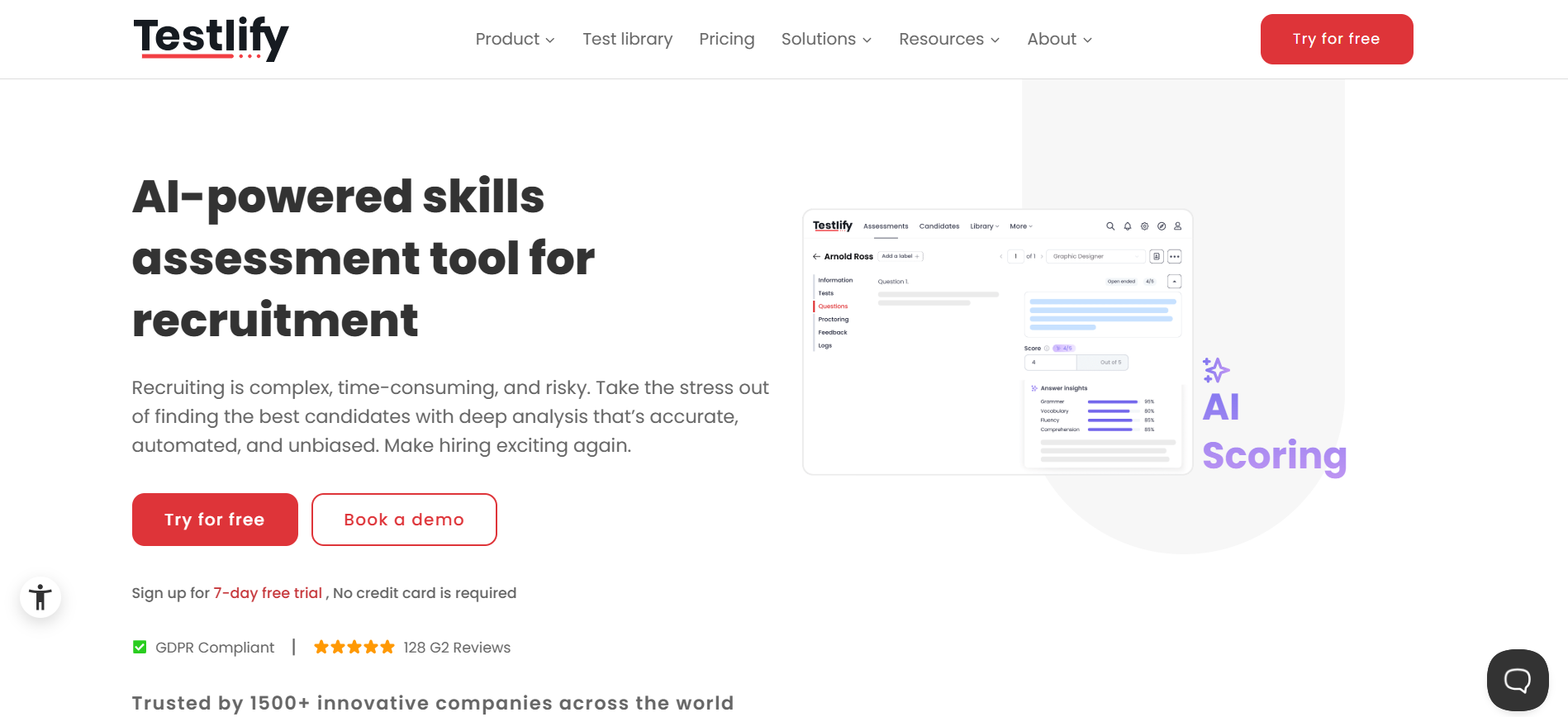The image size is (1568, 717).
Task: Expand the Product dropdown menu
Action: (x=515, y=39)
